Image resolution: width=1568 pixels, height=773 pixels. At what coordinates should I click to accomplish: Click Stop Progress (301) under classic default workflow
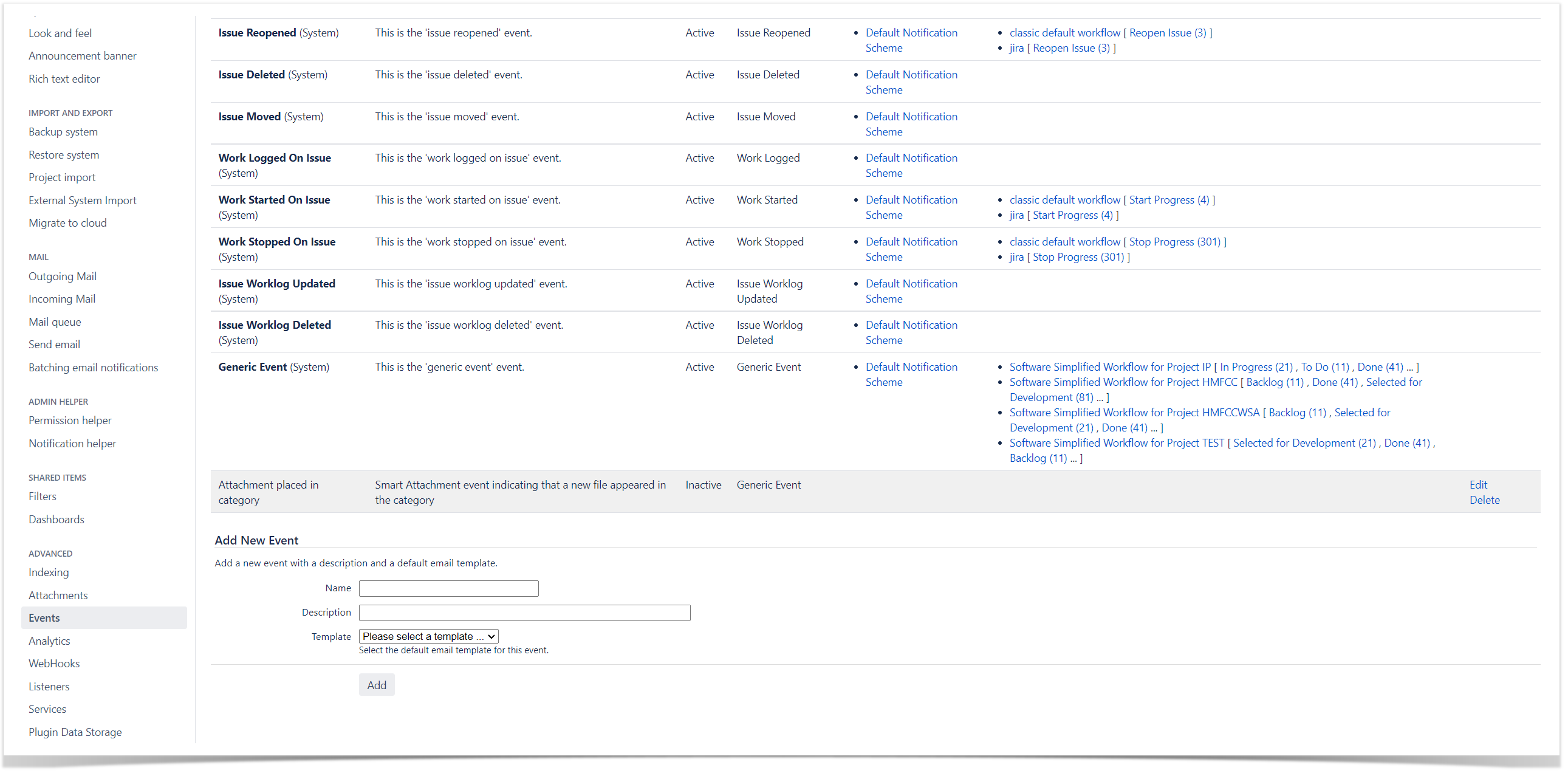1174,242
